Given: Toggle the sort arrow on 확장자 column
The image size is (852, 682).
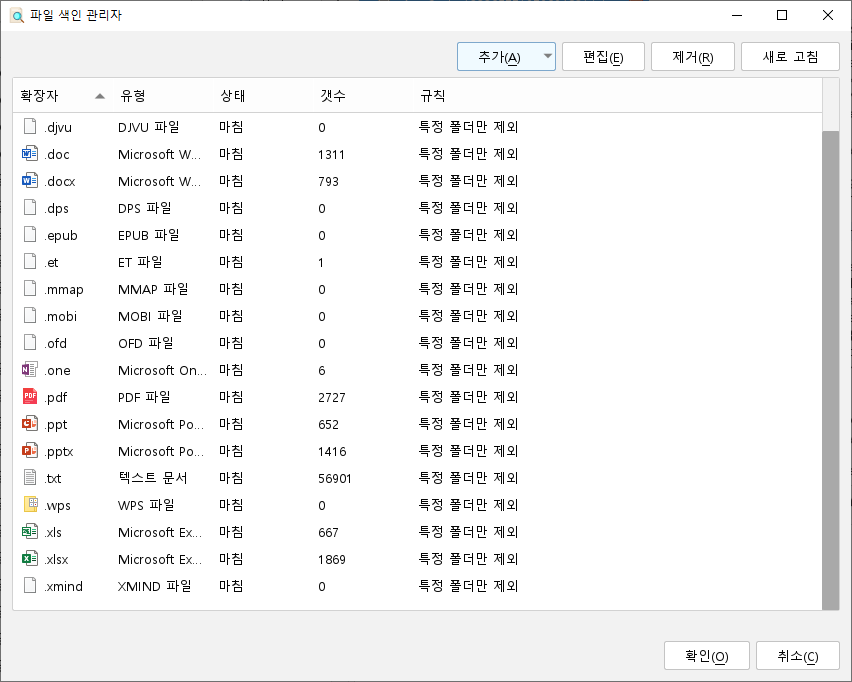Looking at the screenshot, I should [99, 96].
